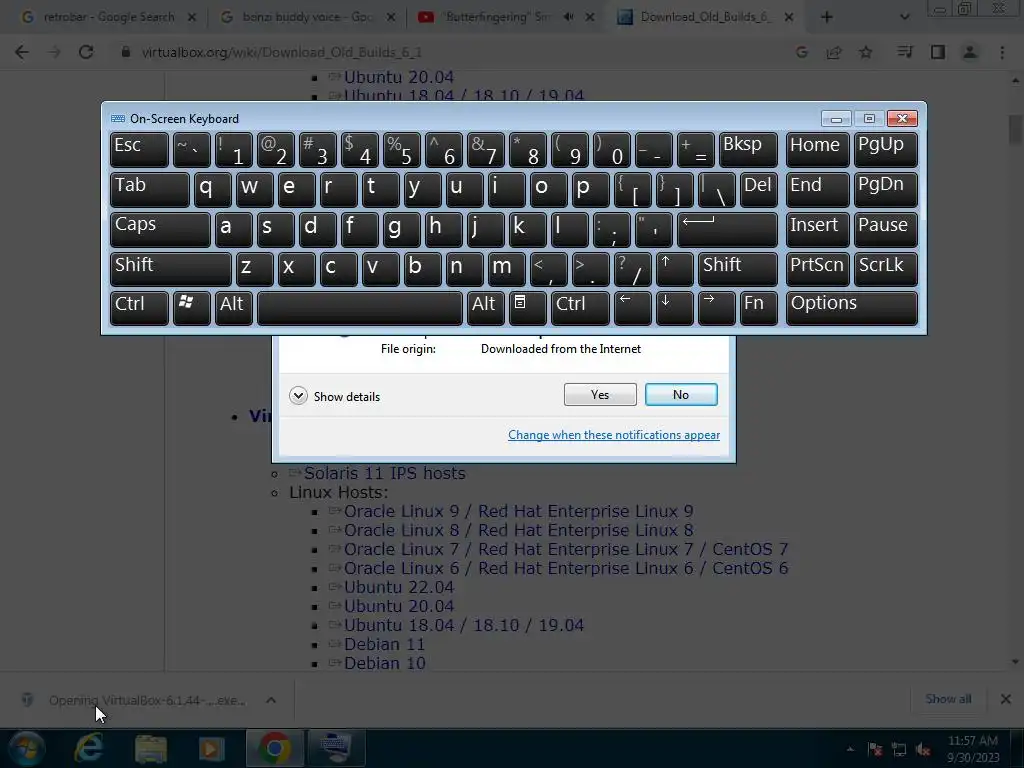Open the Solaris 11 IPS hosts link

384,473
